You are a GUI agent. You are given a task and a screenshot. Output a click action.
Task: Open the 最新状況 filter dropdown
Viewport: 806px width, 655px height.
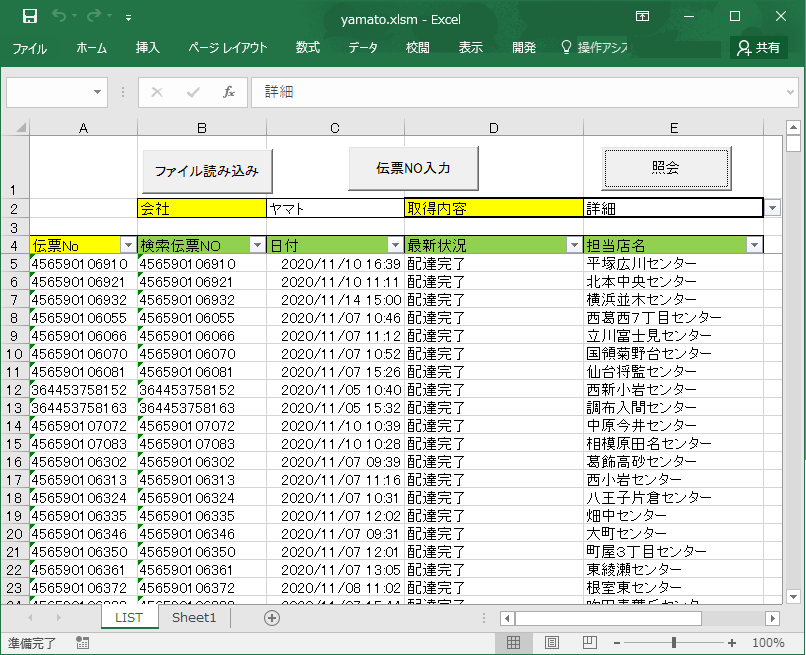(574, 246)
